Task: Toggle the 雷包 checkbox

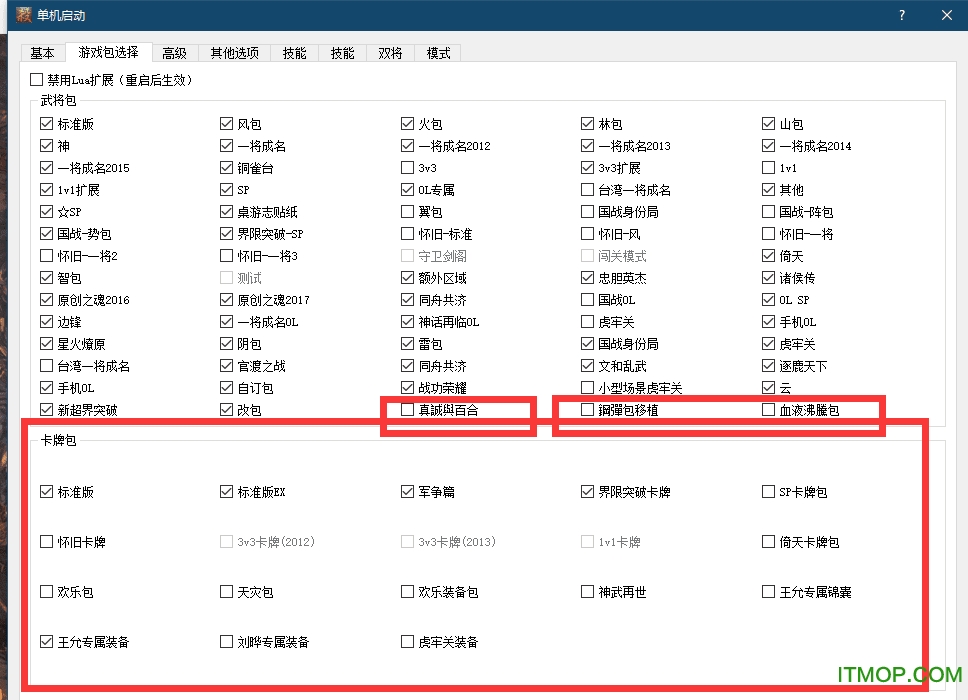Action: pyautogui.click(x=407, y=344)
